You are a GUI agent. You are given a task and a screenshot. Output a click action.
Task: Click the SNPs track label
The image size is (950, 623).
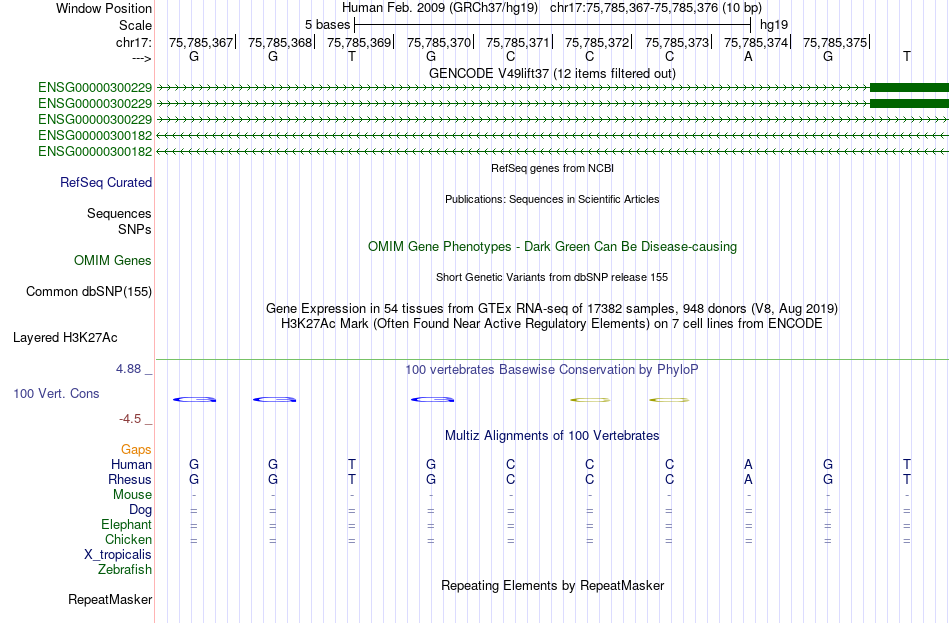point(135,229)
